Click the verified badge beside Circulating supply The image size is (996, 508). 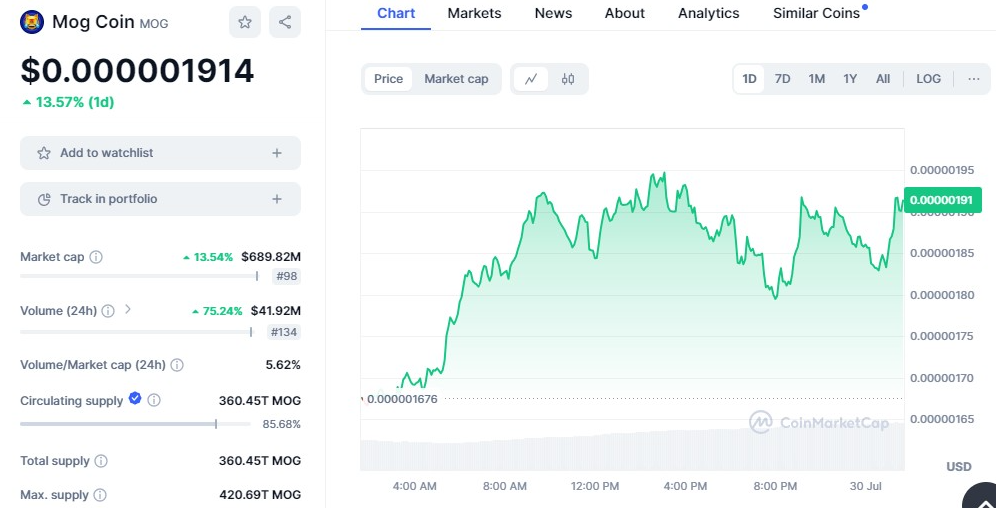[135, 398]
